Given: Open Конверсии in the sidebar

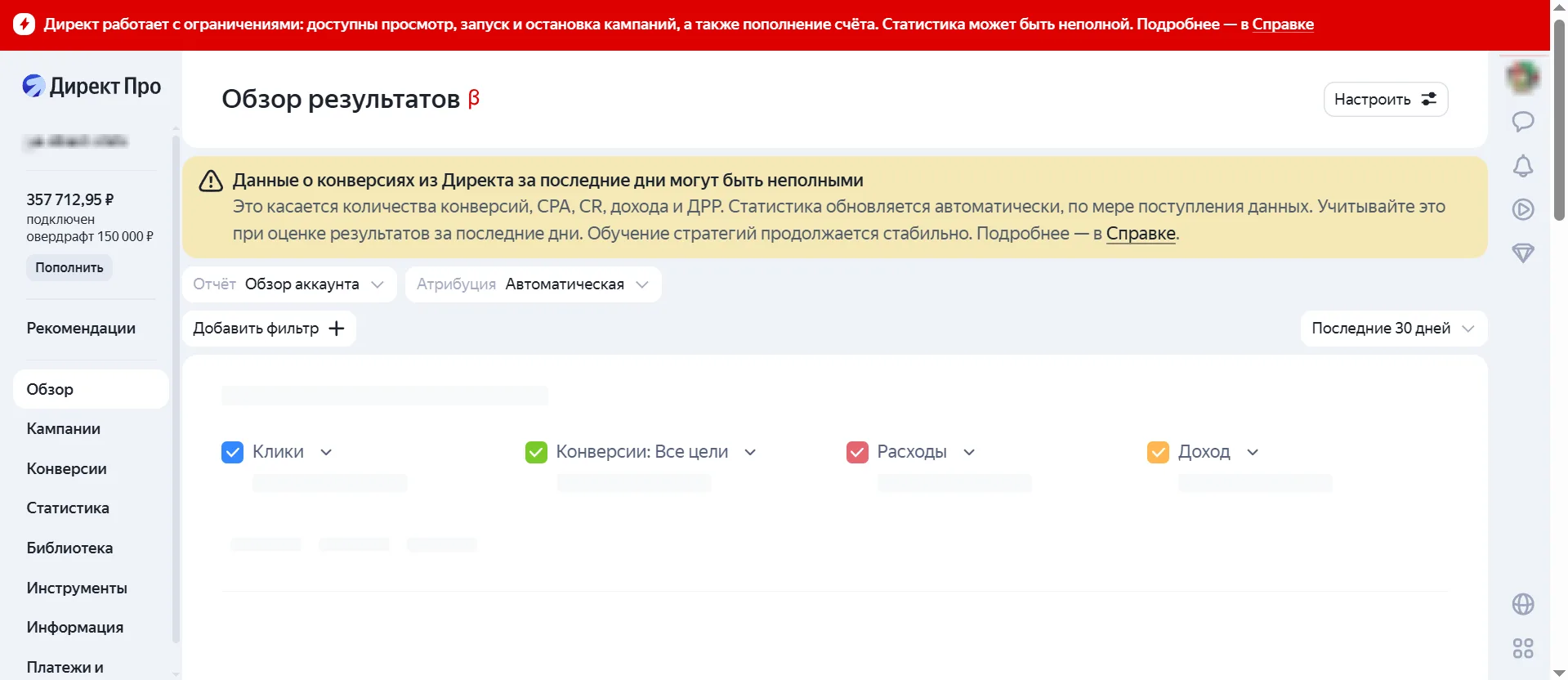Looking at the screenshot, I should tap(66, 468).
